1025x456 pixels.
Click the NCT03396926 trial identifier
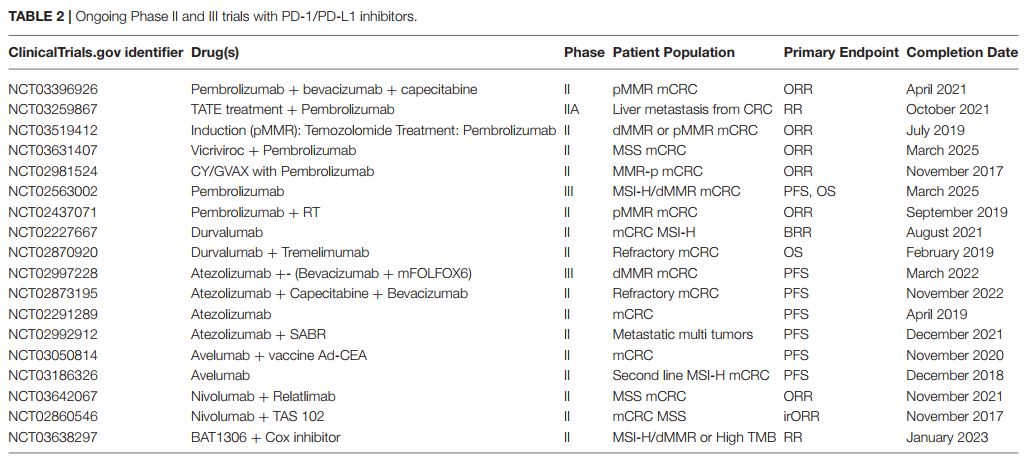tap(53, 89)
